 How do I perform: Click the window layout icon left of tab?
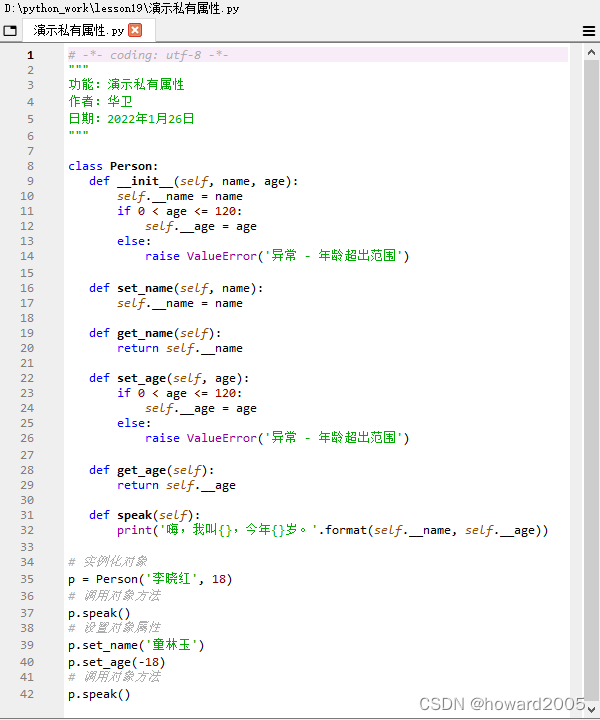10,31
